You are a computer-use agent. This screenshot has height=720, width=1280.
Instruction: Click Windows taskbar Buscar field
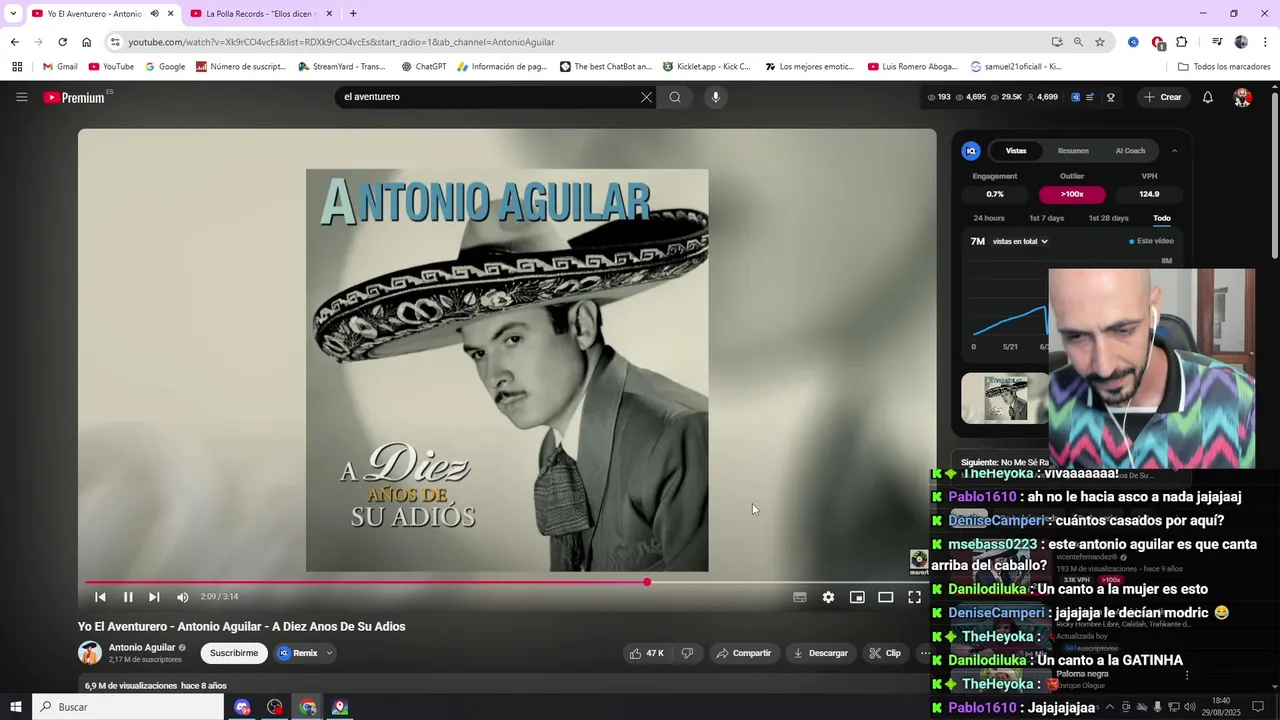[x=129, y=707]
